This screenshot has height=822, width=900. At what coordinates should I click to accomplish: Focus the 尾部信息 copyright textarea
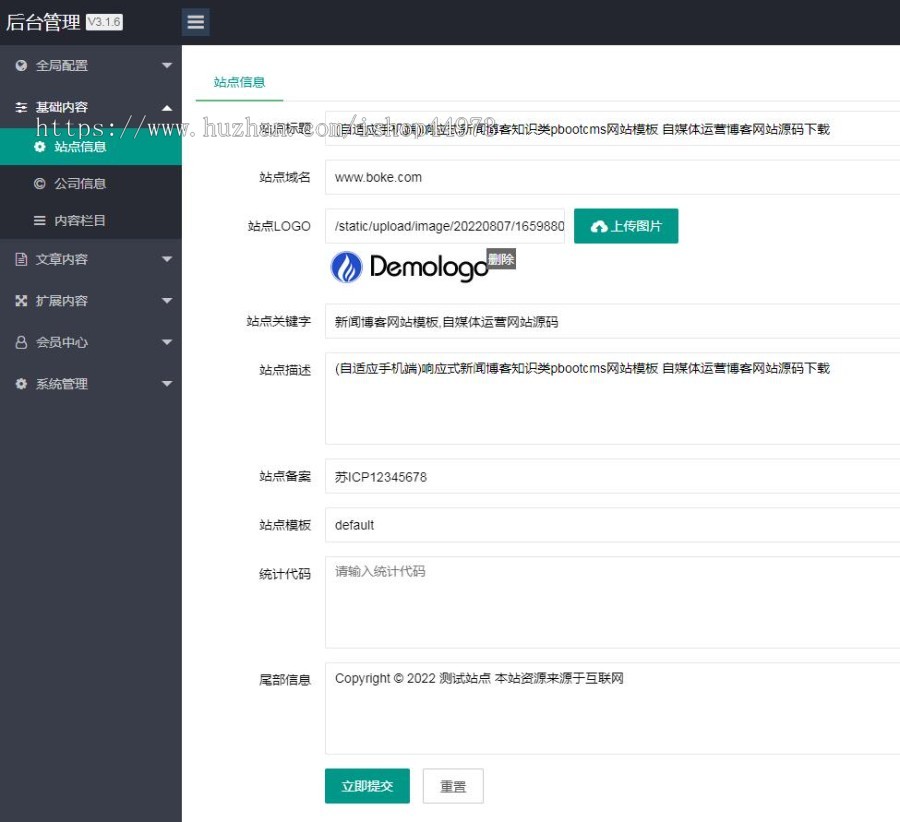[x=612, y=708]
